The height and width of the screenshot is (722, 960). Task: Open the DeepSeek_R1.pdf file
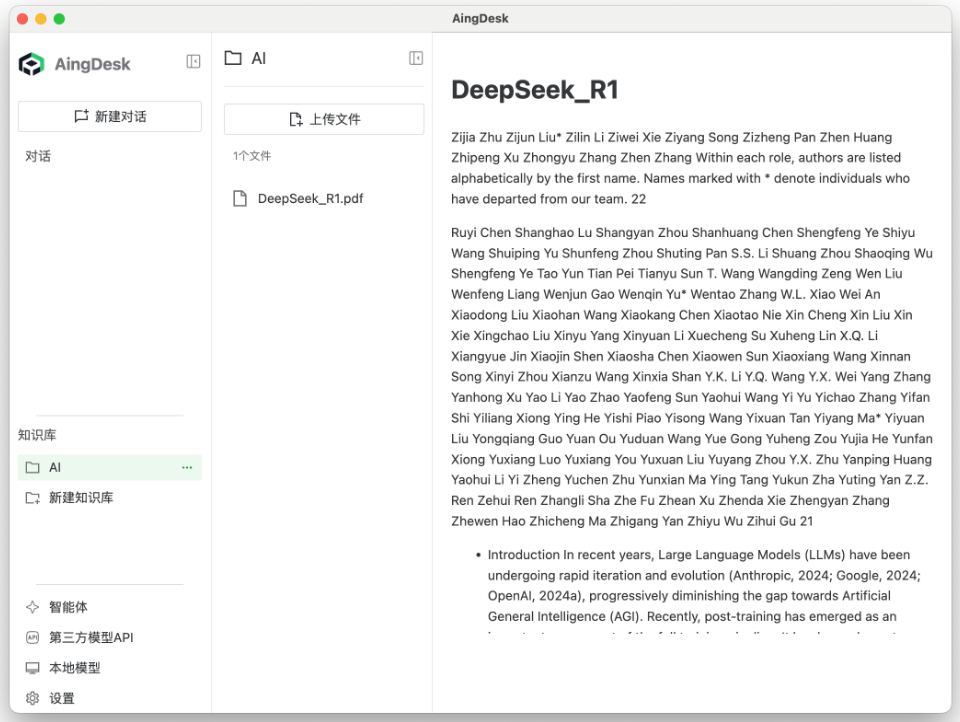pyautogui.click(x=310, y=198)
